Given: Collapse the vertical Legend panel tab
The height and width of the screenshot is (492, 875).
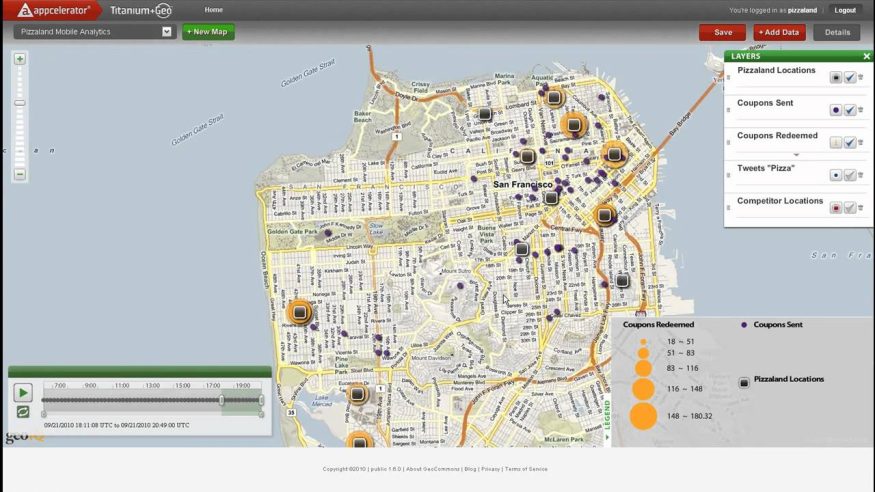Looking at the screenshot, I should coord(606,420).
